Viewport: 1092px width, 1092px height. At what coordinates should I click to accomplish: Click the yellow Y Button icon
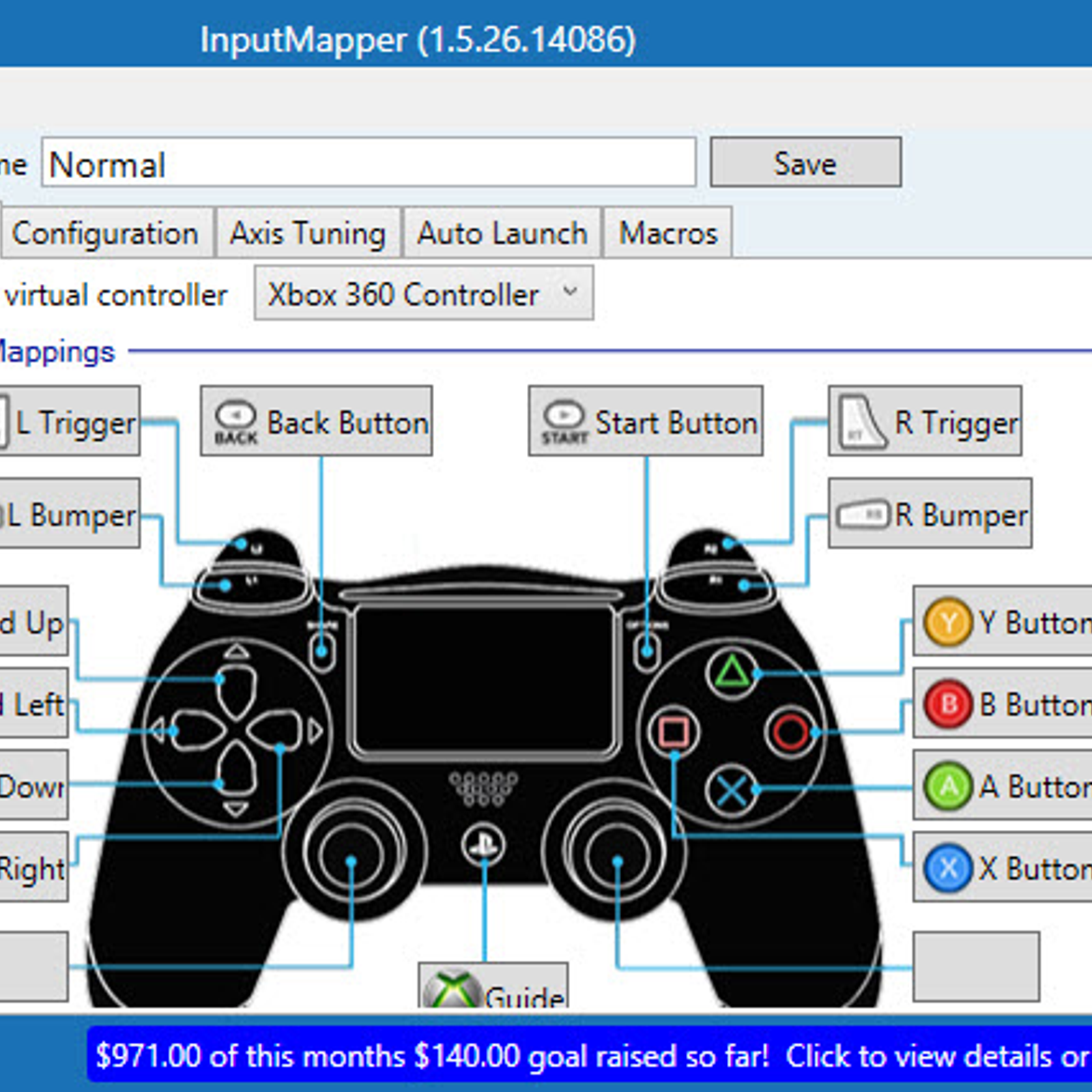click(947, 622)
